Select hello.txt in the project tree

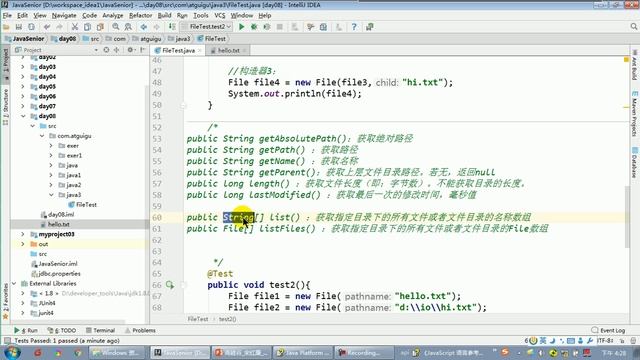[55, 224]
